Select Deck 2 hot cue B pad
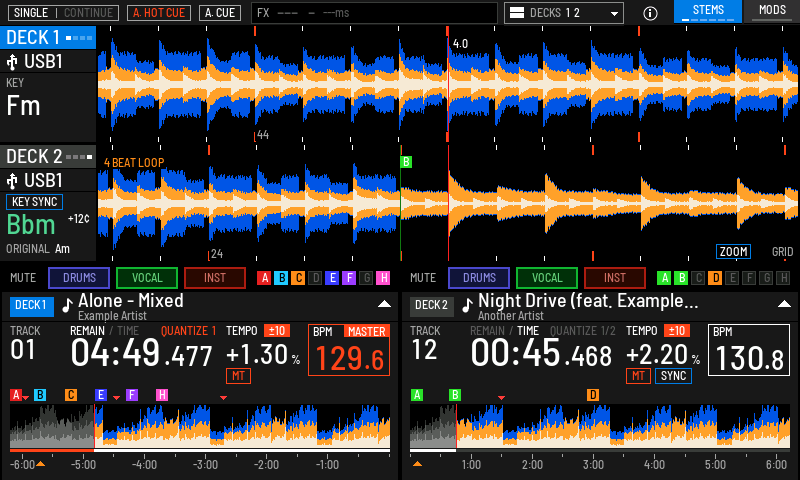Screen dimensions: 800x480 pyautogui.click(x=681, y=278)
